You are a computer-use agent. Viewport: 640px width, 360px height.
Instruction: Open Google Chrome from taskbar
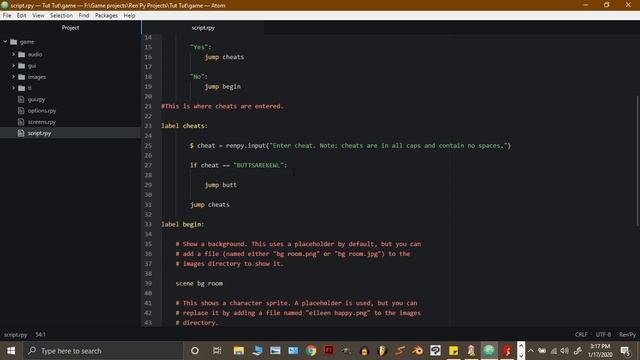311,351
